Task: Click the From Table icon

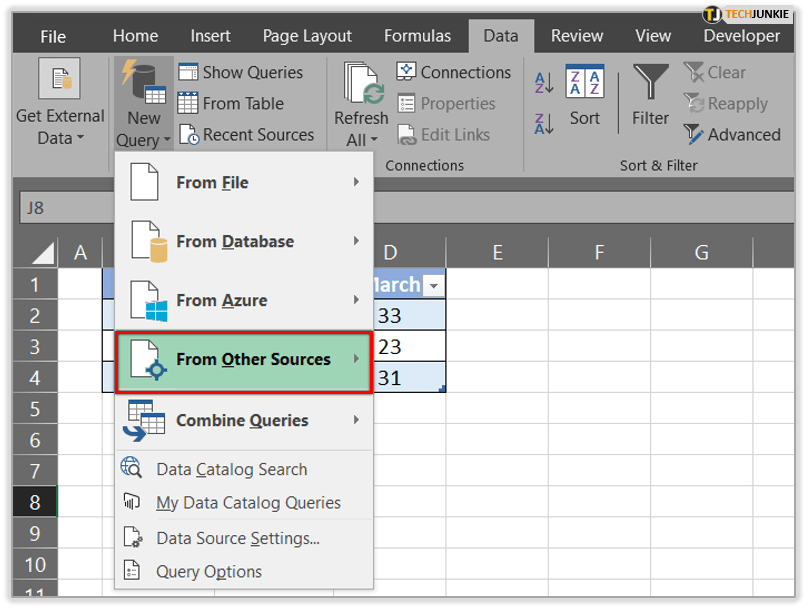Action: [x=188, y=103]
